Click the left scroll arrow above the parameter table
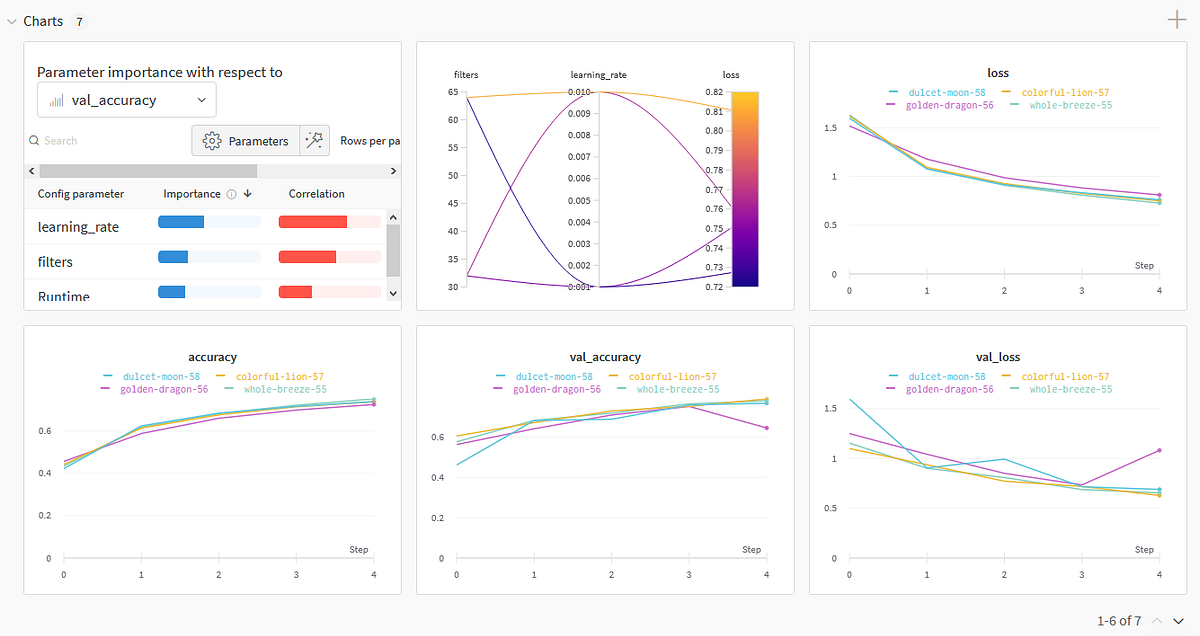1200x636 pixels. 34,170
